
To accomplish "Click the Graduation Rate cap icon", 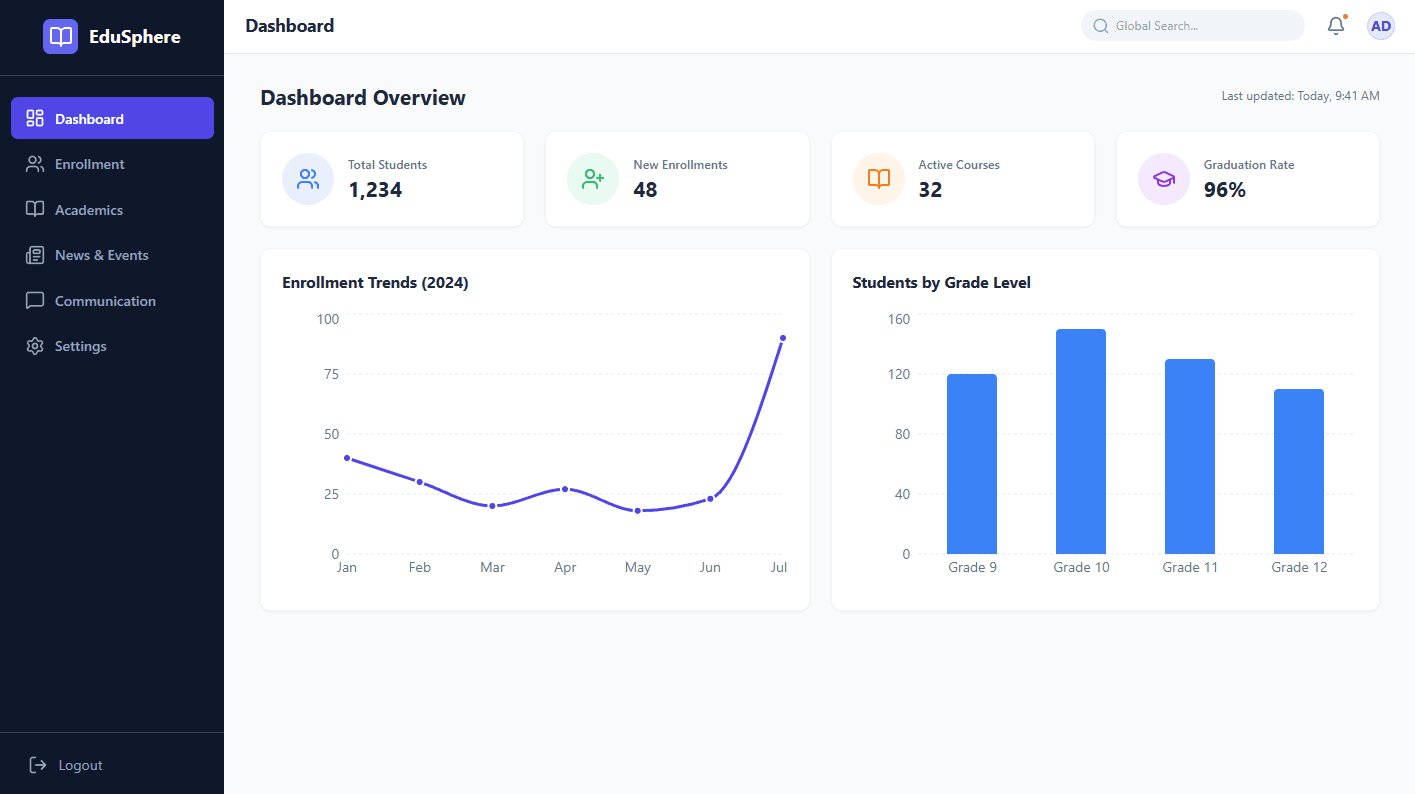I will [x=1163, y=179].
